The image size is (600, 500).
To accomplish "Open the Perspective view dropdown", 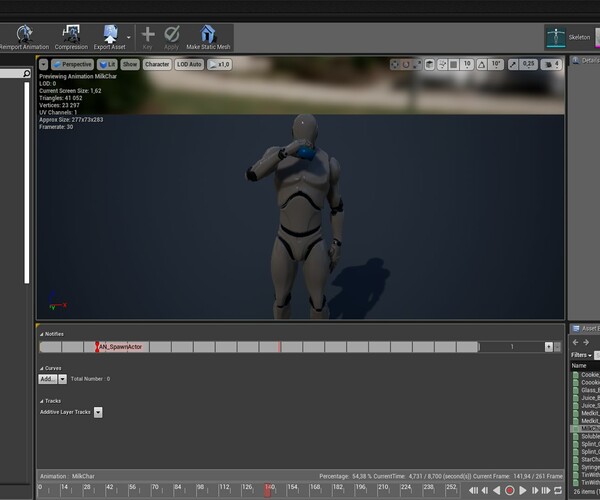I will (72, 64).
